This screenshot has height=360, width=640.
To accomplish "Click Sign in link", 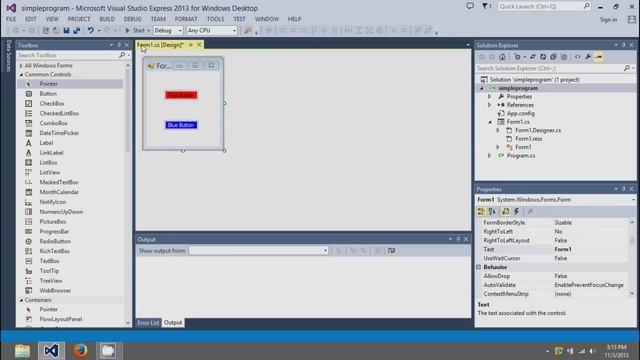I will pyautogui.click(x=608, y=20).
